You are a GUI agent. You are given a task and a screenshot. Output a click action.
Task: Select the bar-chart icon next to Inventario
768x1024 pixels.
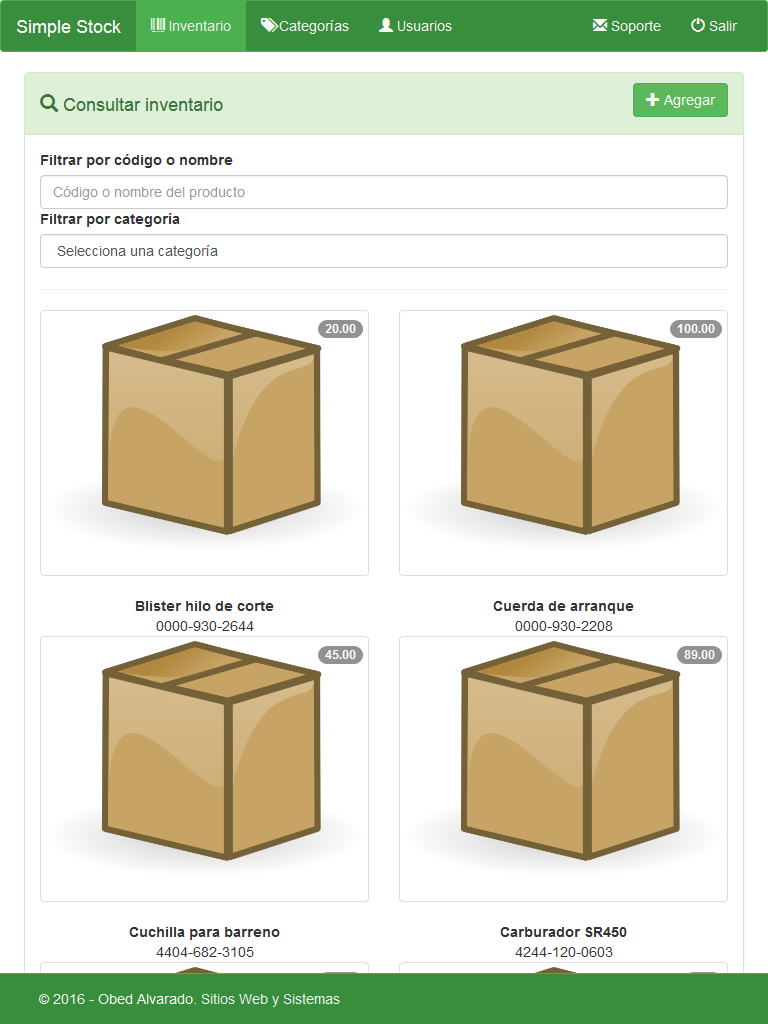[x=157, y=26]
